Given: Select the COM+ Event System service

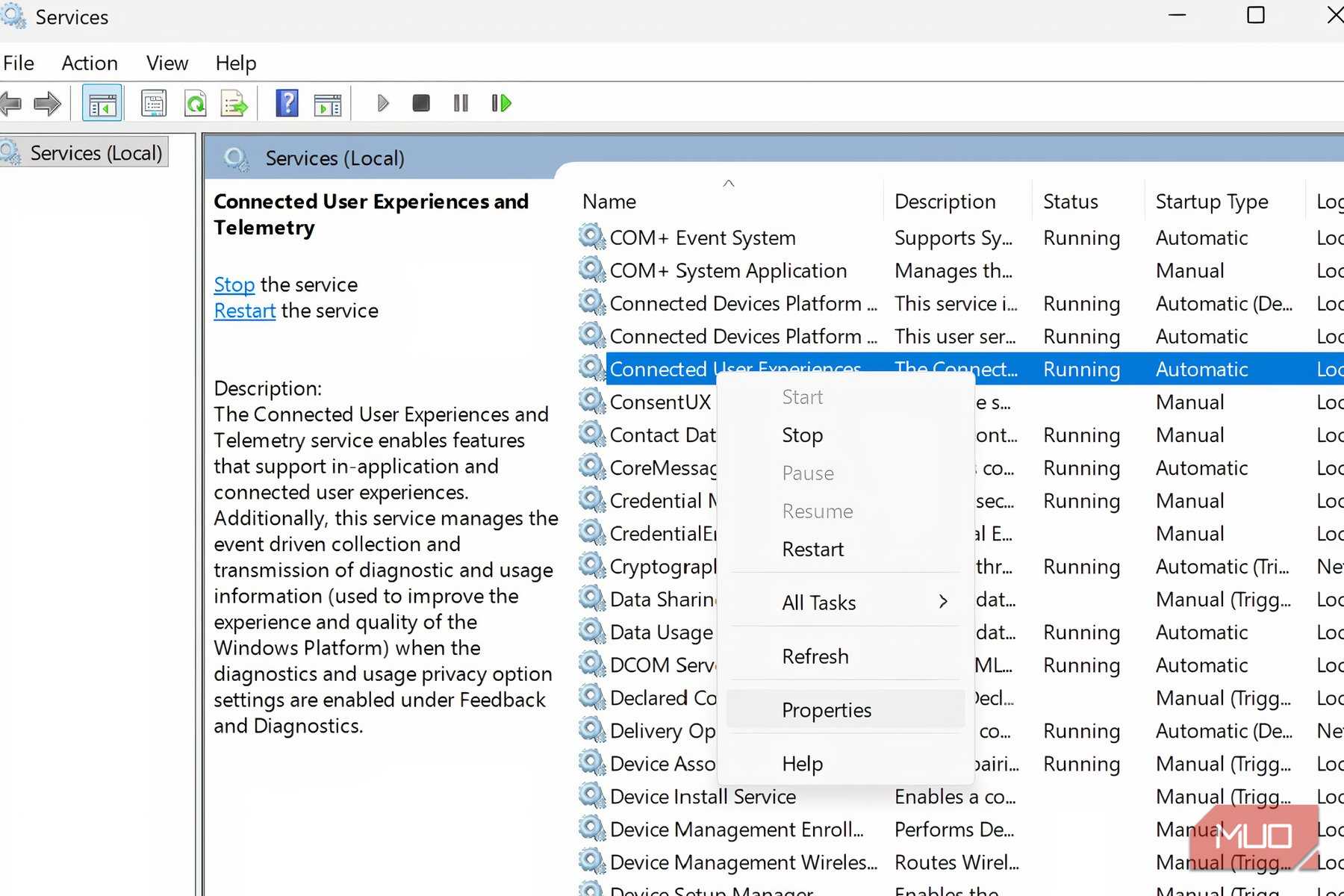Looking at the screenshot, I should click(703, 237).
